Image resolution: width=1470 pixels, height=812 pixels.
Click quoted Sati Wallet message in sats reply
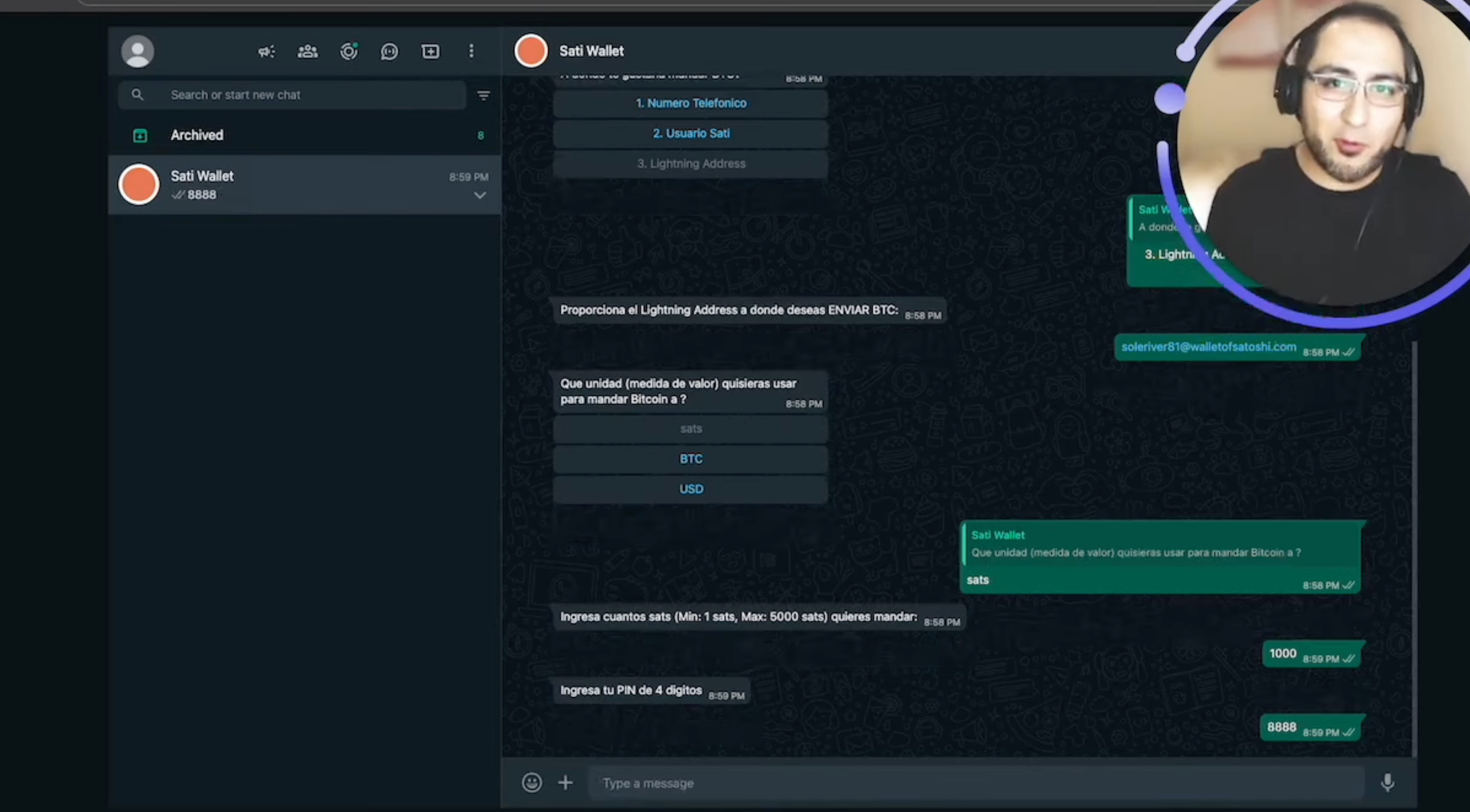click(1161, 544)
